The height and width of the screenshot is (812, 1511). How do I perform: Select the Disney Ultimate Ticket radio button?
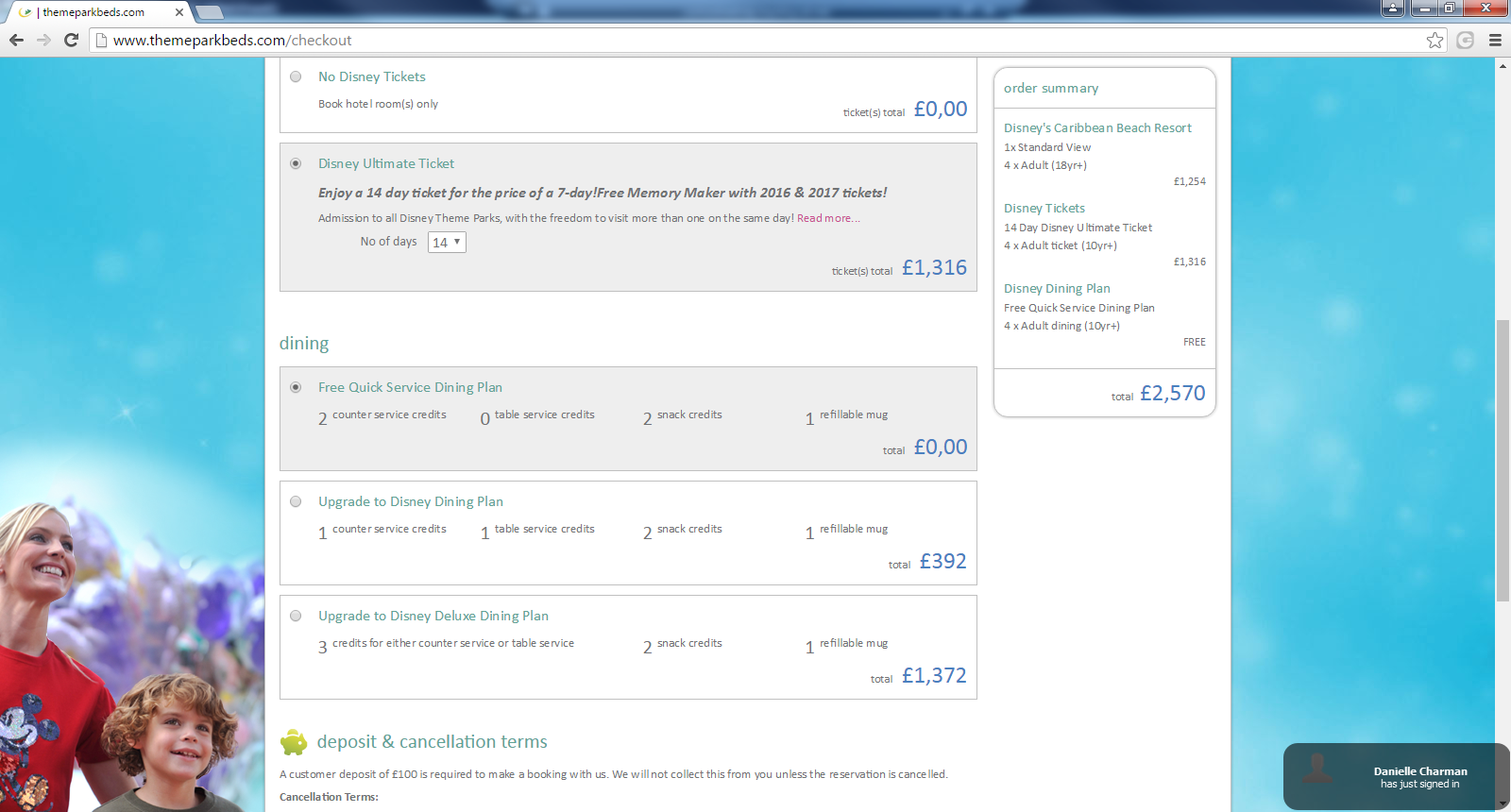point(296,163)
